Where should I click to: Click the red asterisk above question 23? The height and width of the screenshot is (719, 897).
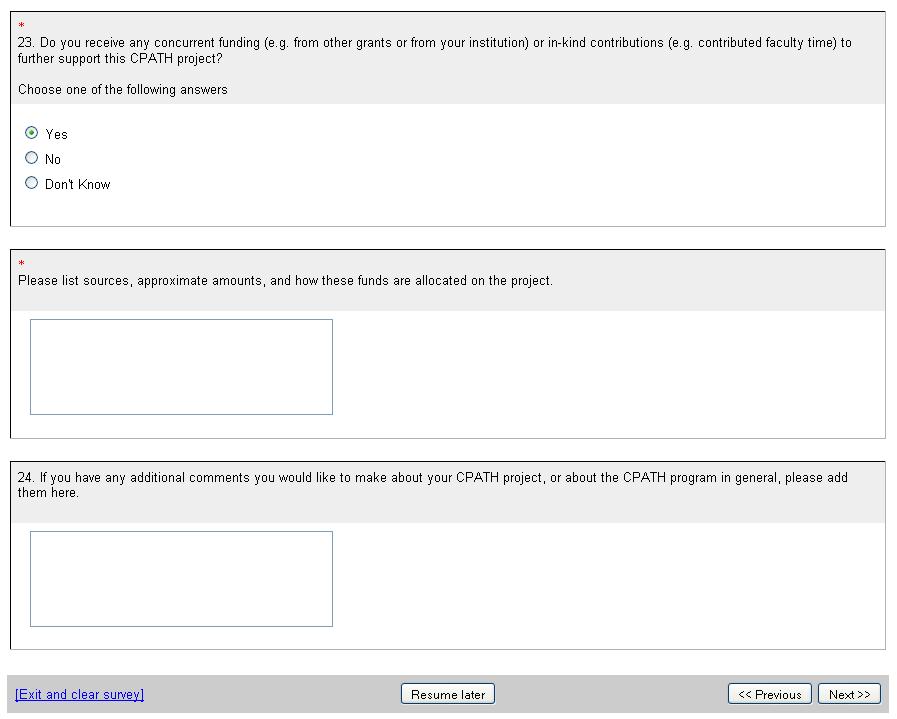[x=22, y=26]
